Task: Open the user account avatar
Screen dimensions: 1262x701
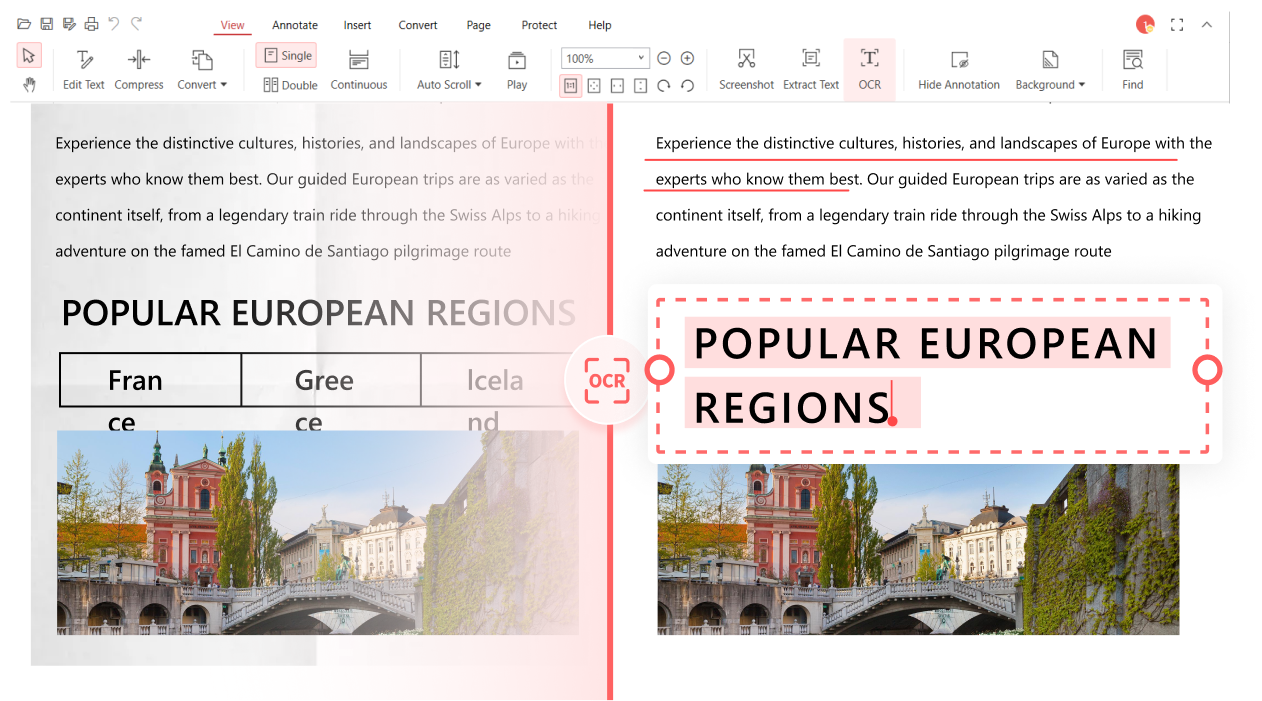Action: point(1146,25)
